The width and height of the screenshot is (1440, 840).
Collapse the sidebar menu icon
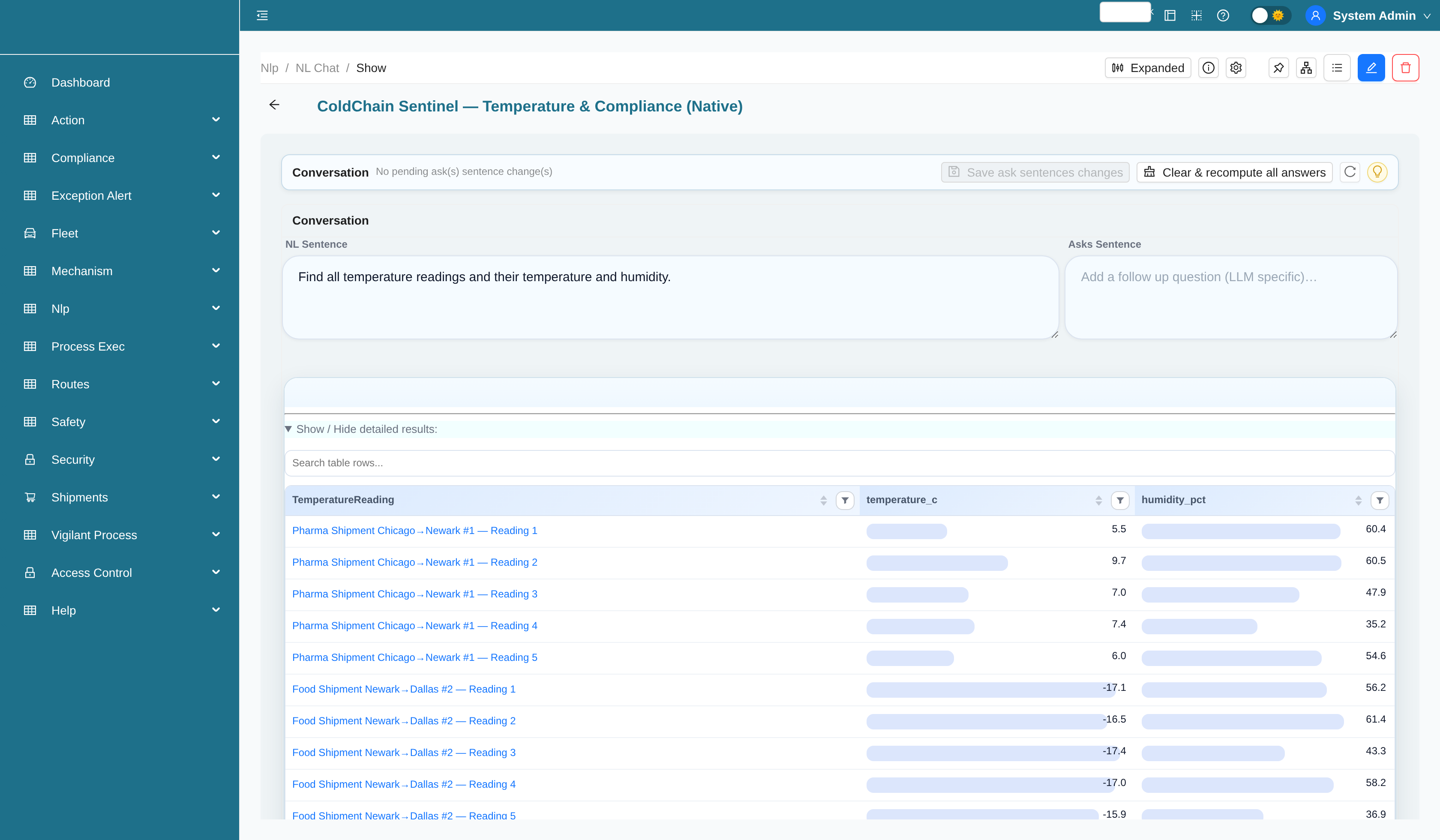coord(262,15)
